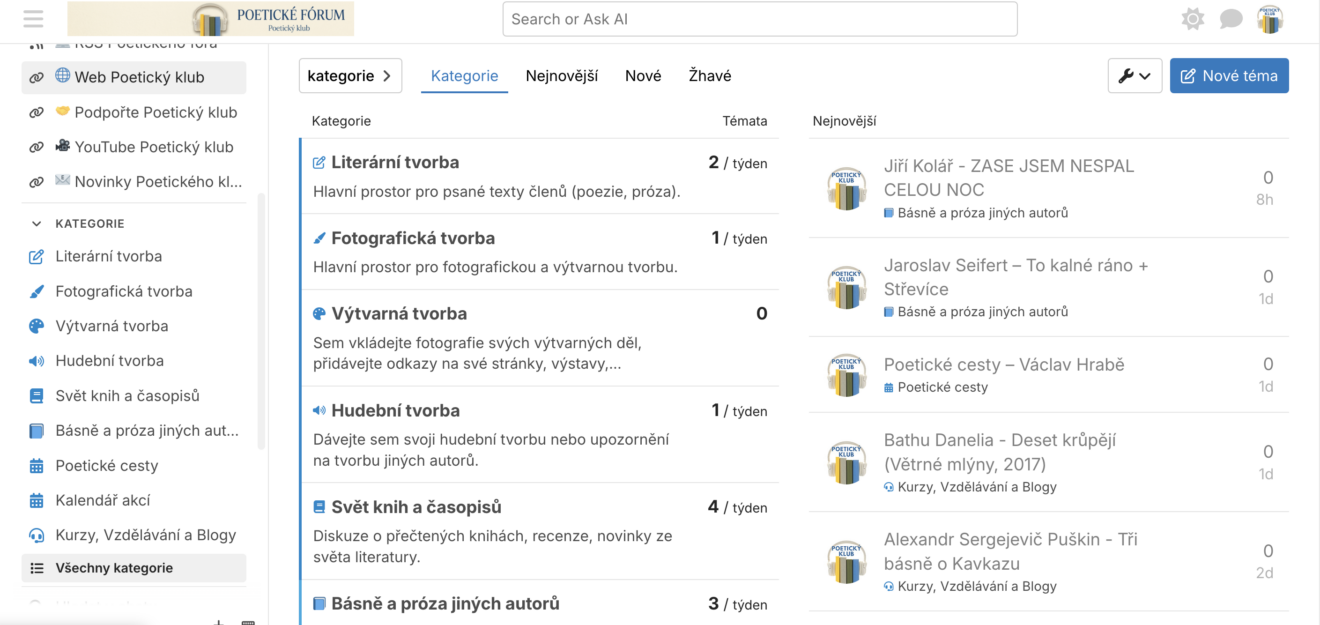Open Všechny kategorie in sidebar
The image size is (1320, 625).
134,568
